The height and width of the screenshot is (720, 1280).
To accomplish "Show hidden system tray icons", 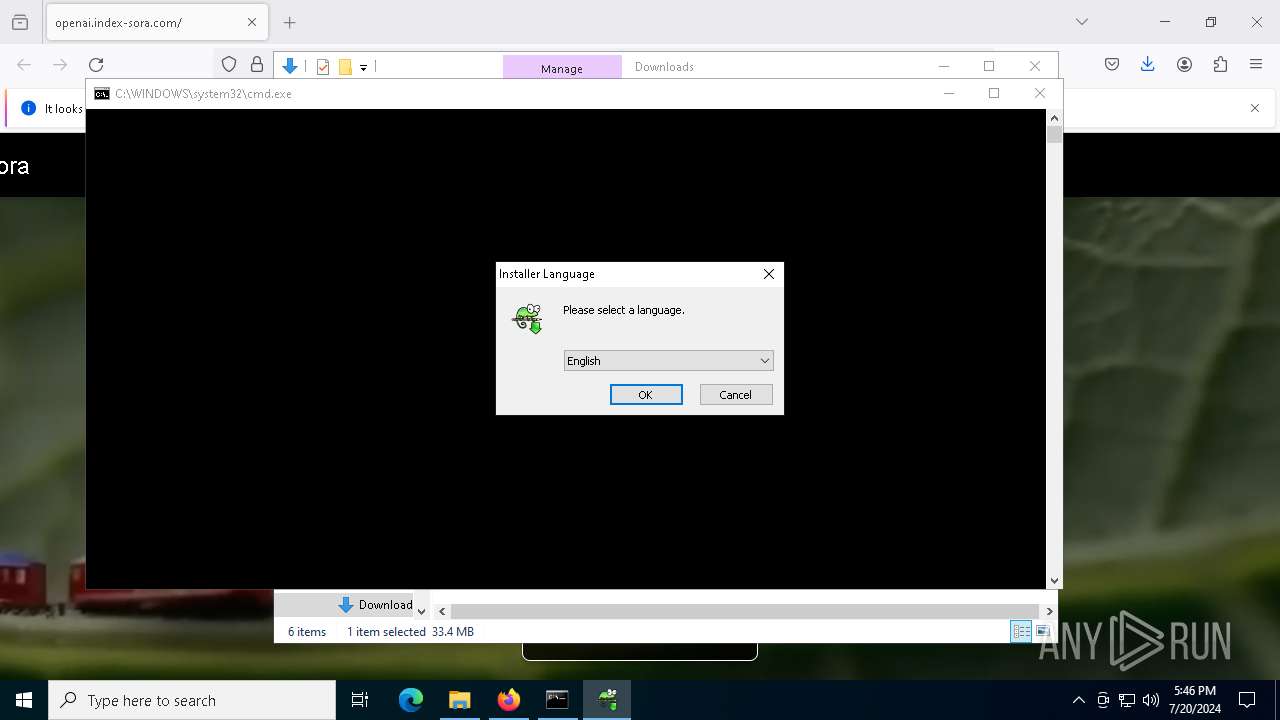I will pos(1078,700).
